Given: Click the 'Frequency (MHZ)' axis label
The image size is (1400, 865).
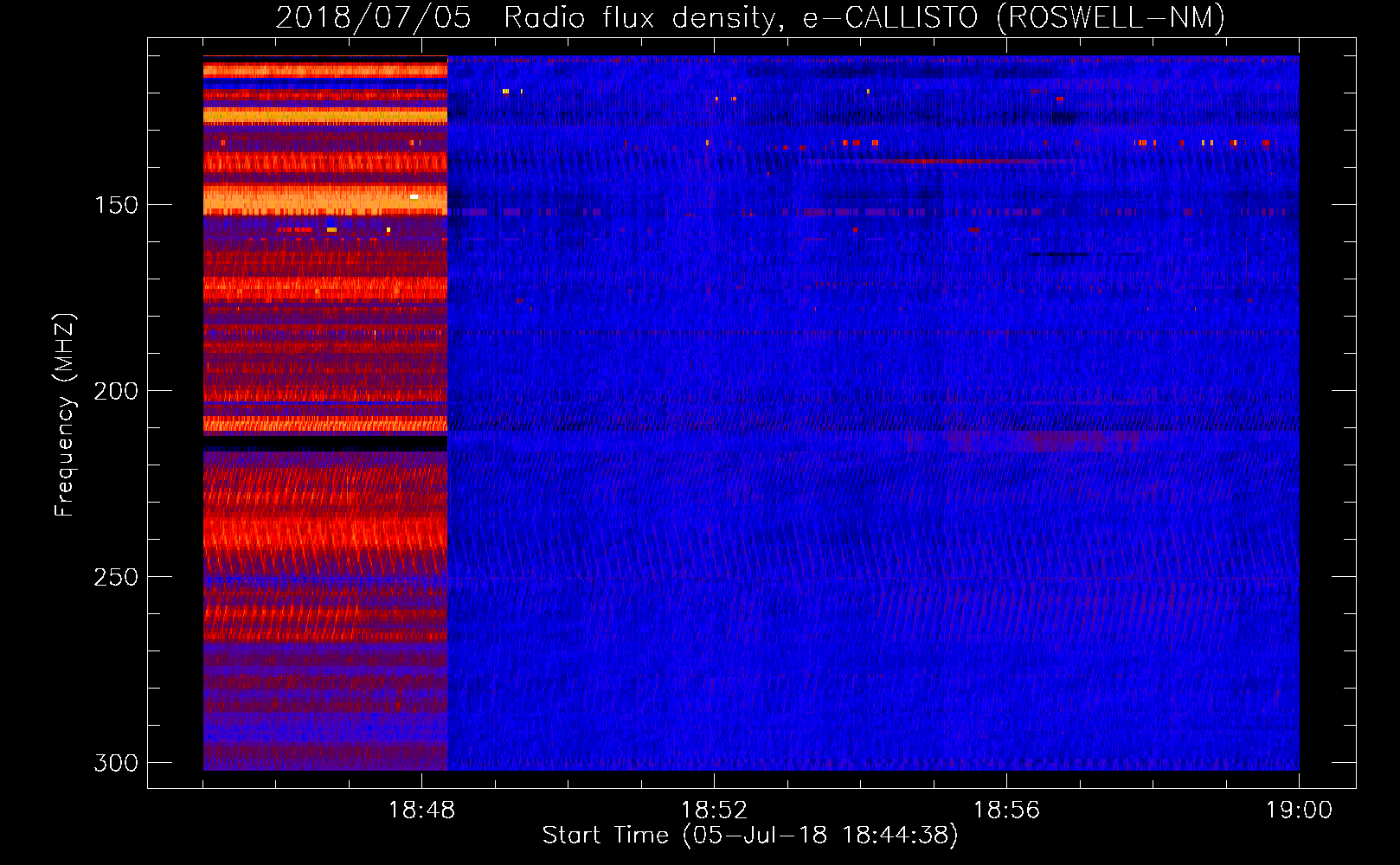Looking at the screenshot, I should [x=65, y=414].
